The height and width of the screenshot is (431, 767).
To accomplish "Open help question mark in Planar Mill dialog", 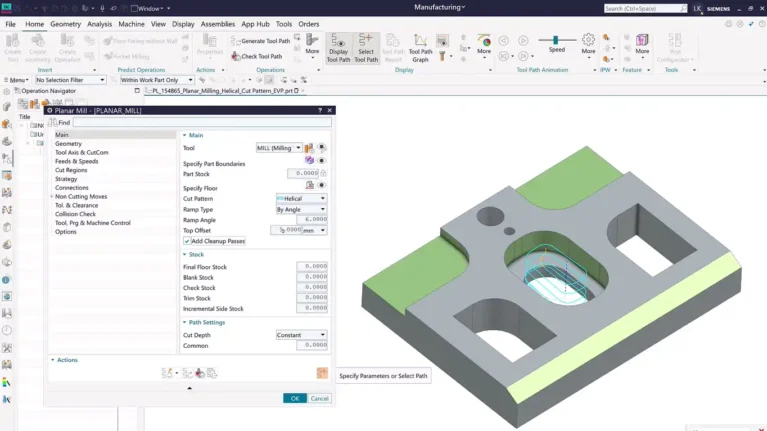I will [320, 111].
